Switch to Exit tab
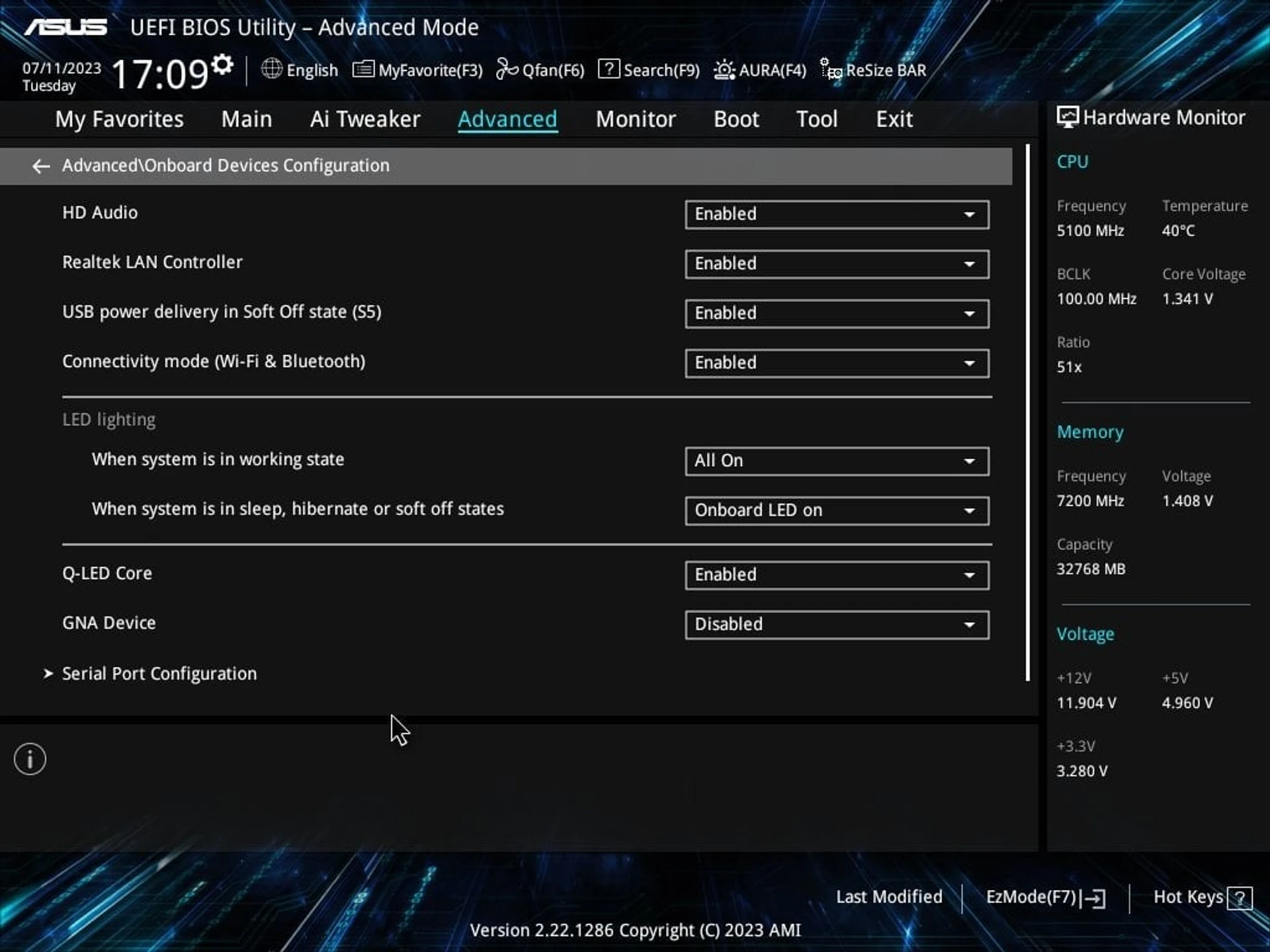1270x952 pixels. coord(894,119)
